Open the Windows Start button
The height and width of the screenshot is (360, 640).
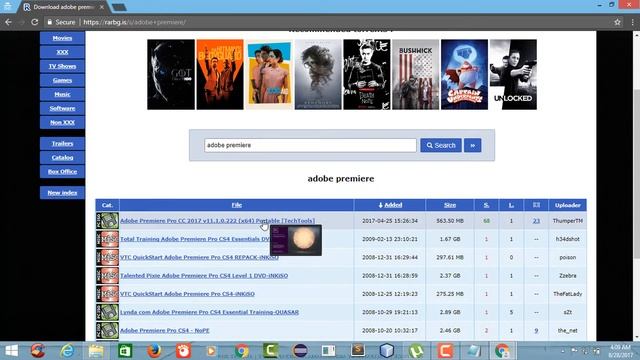point(11,351)
